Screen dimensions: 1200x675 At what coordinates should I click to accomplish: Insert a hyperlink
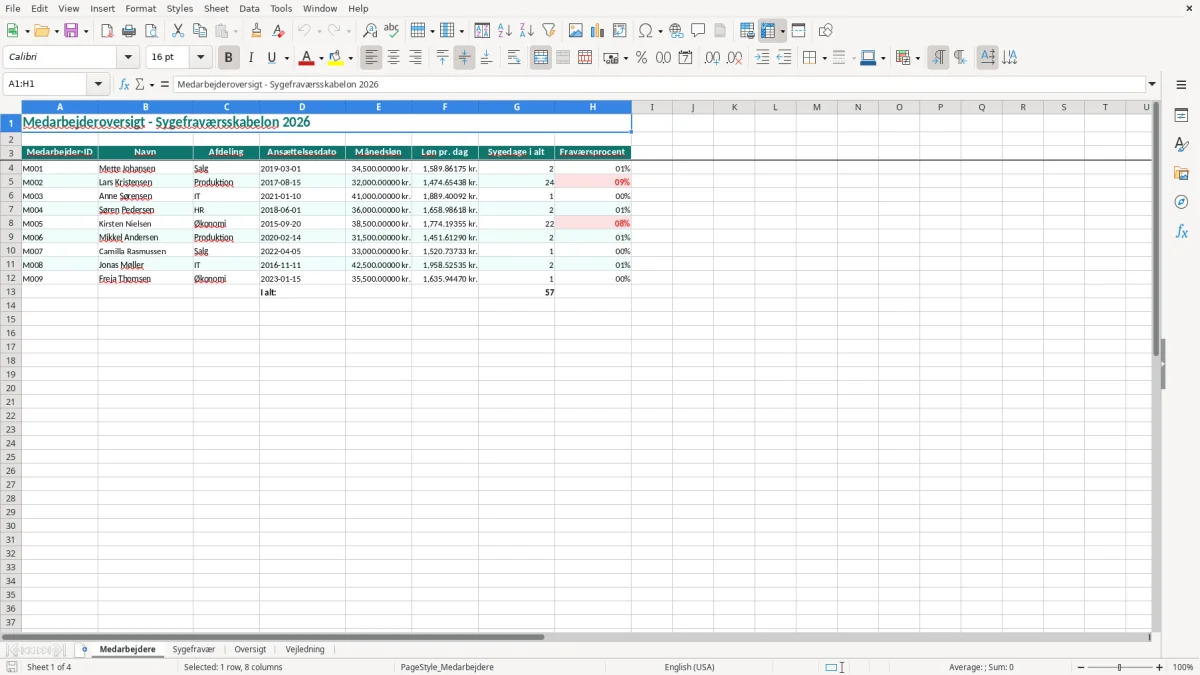click(676, 31)
